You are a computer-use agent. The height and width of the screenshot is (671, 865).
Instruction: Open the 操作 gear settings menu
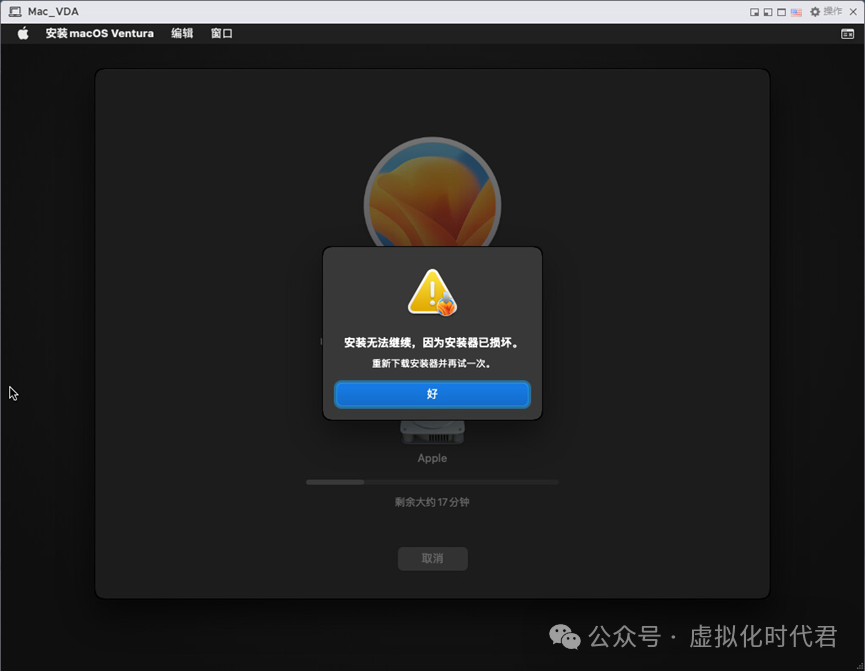[x=826, y=12]
